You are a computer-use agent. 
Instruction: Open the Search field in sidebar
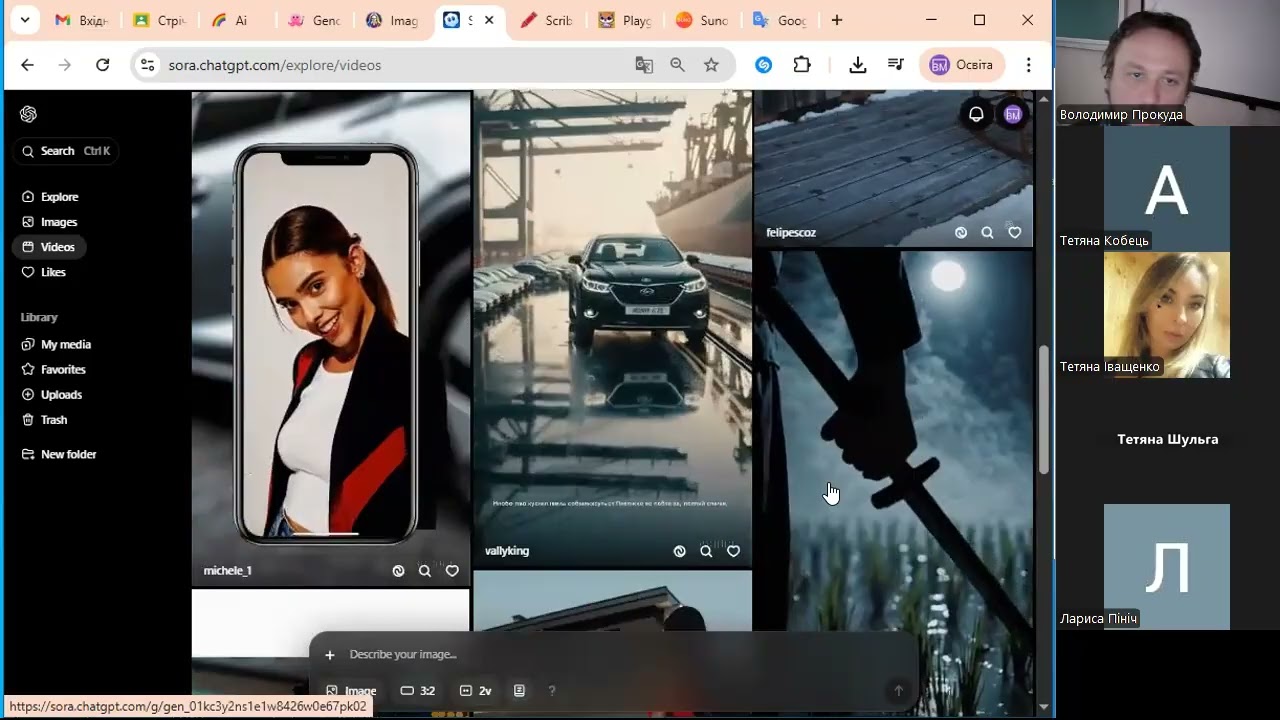coord(66,151)
